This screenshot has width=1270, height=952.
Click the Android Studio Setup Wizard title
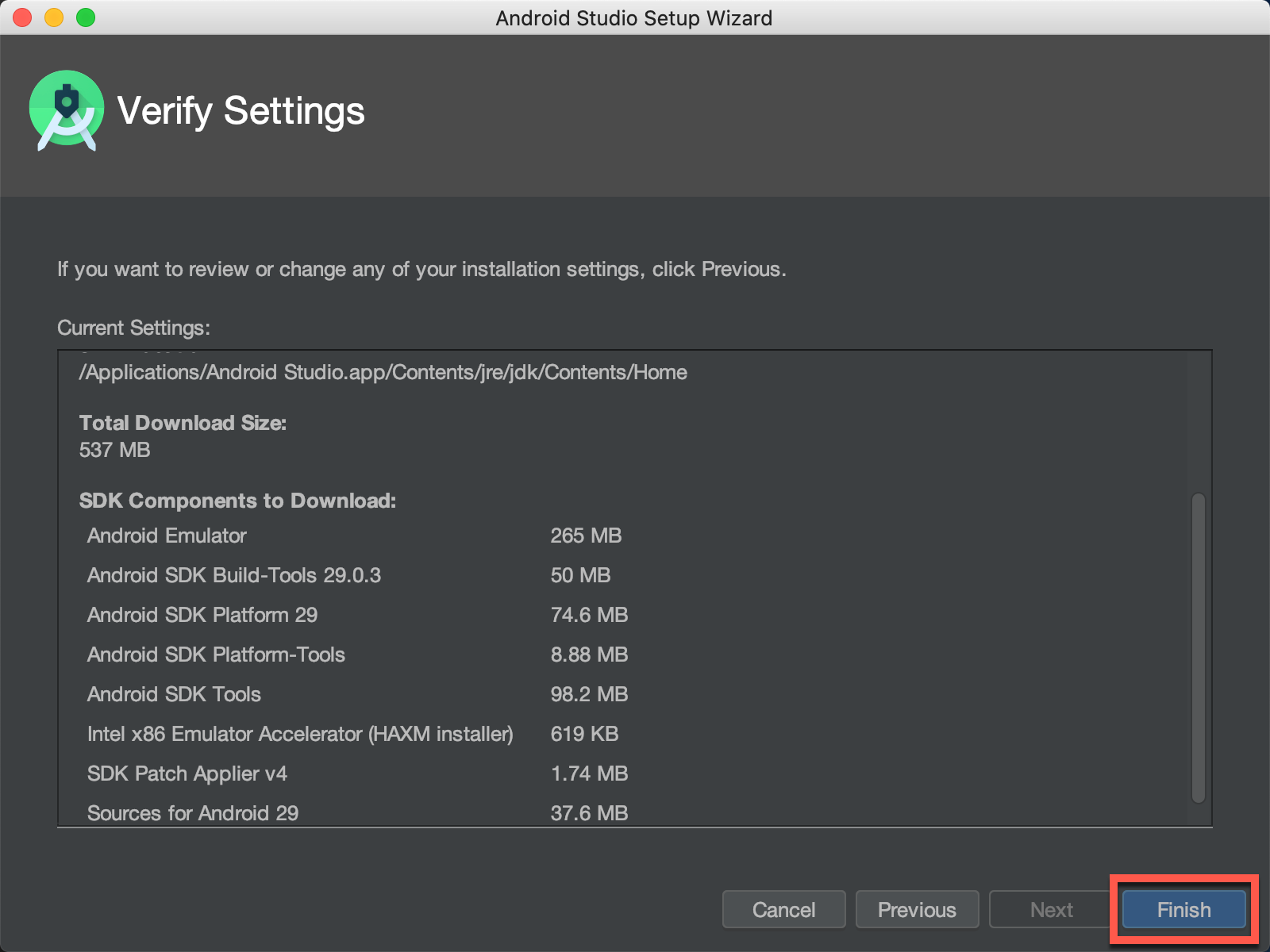pyautogui.click(x=634, y=18)
